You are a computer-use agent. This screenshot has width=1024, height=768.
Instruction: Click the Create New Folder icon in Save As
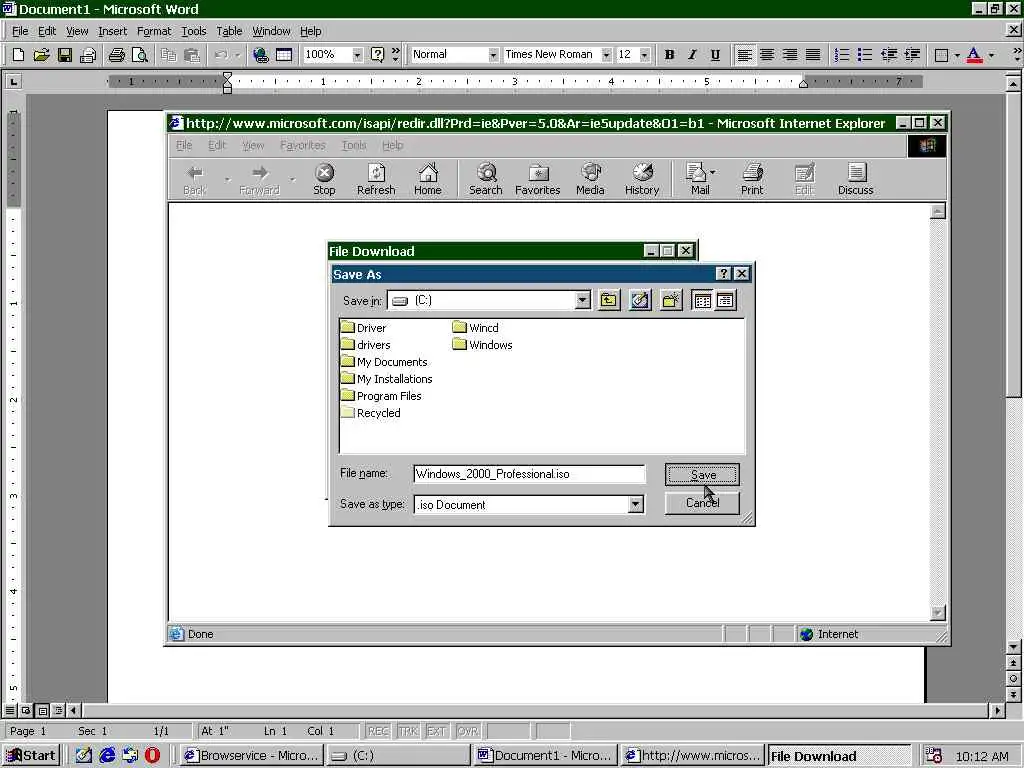tap(671, 300)
